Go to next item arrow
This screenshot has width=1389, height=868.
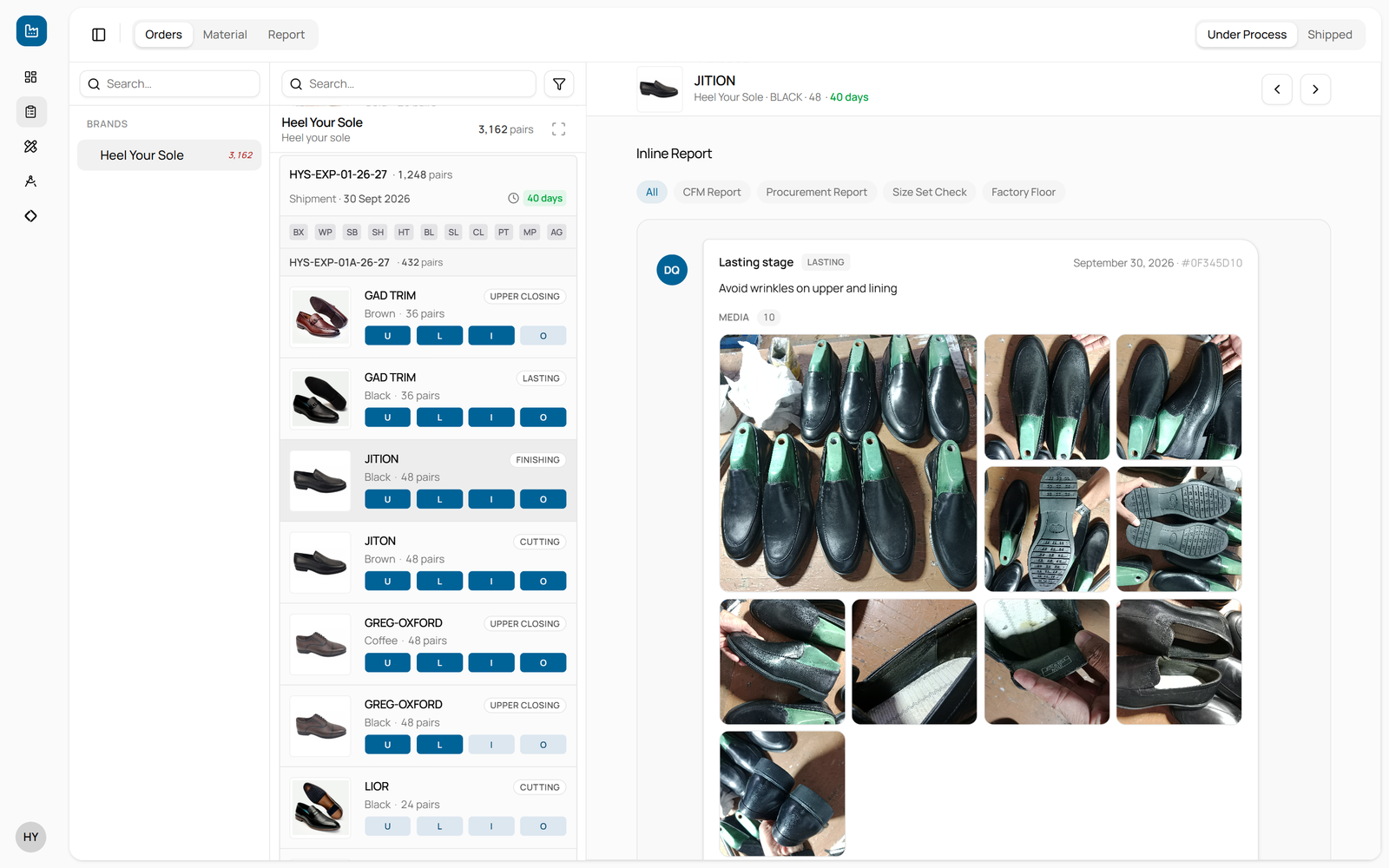point(1315,89)
